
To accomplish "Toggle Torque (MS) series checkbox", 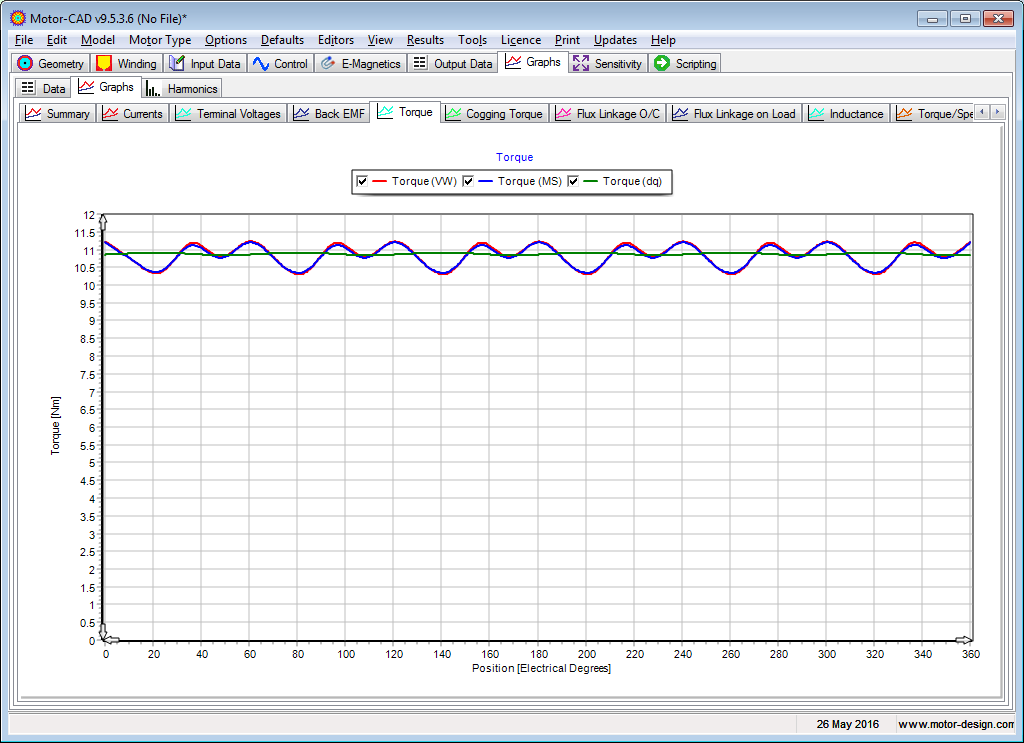I will pos(468,182).
